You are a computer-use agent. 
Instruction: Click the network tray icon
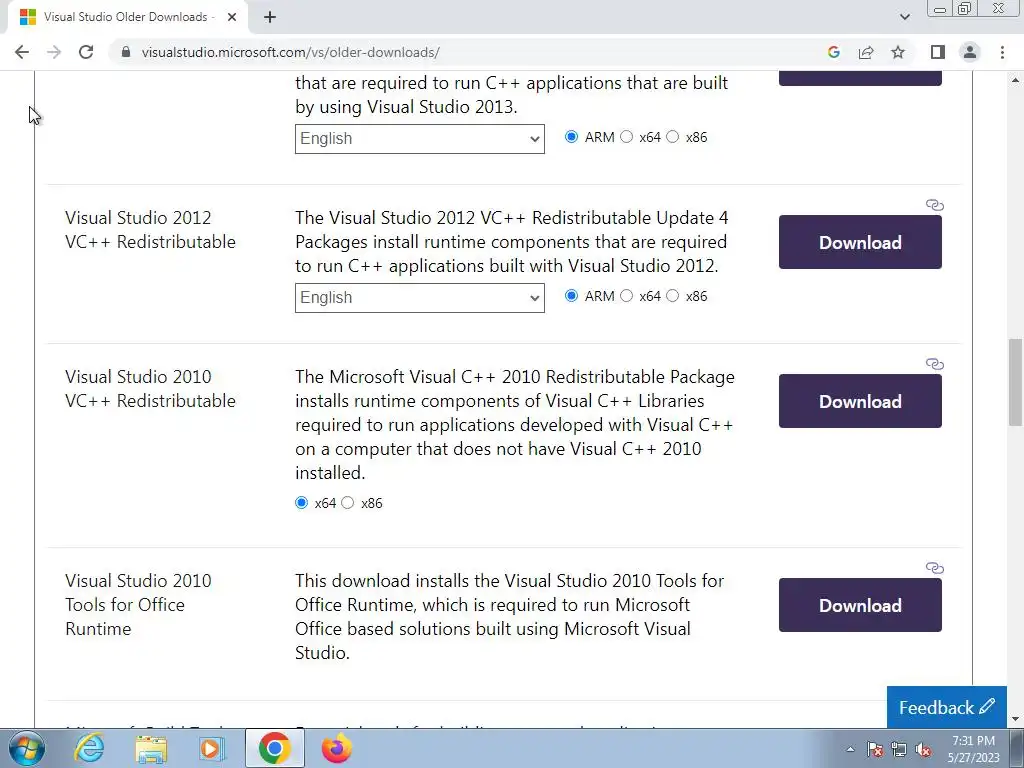pyautogui.click(x=899, y=749)
